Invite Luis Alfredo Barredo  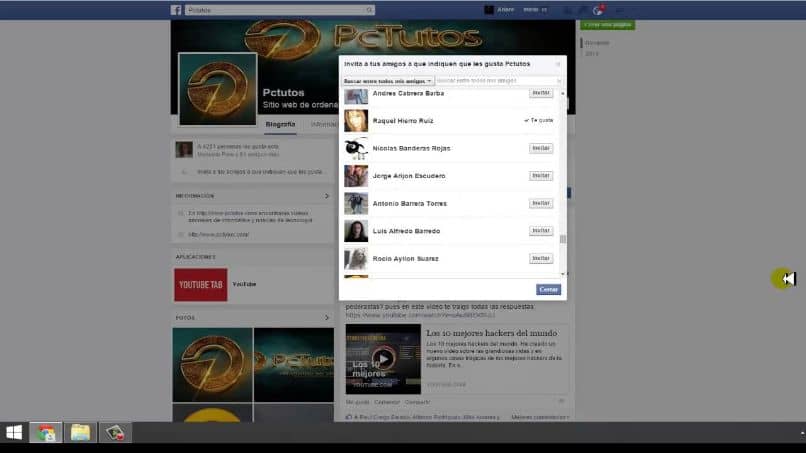pos(541,231)
